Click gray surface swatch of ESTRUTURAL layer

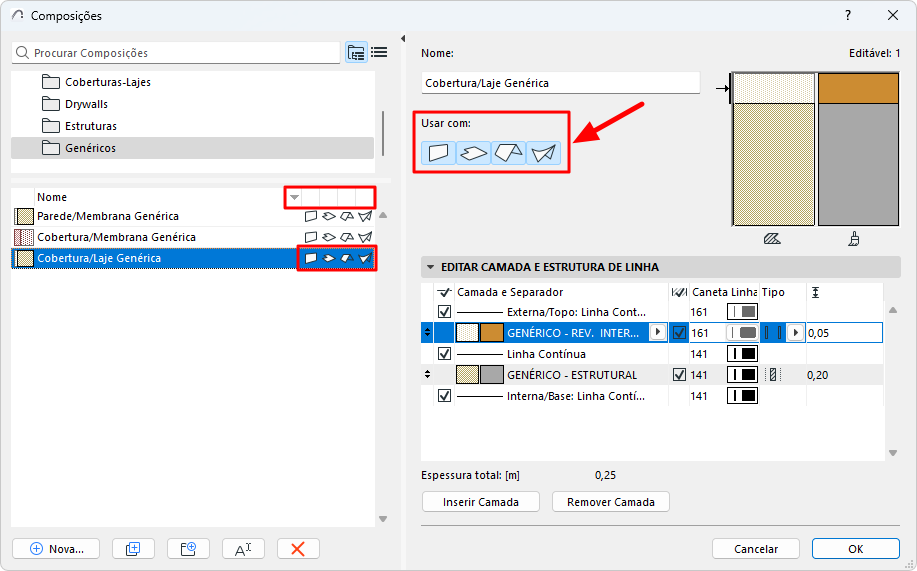click(492, 375)
